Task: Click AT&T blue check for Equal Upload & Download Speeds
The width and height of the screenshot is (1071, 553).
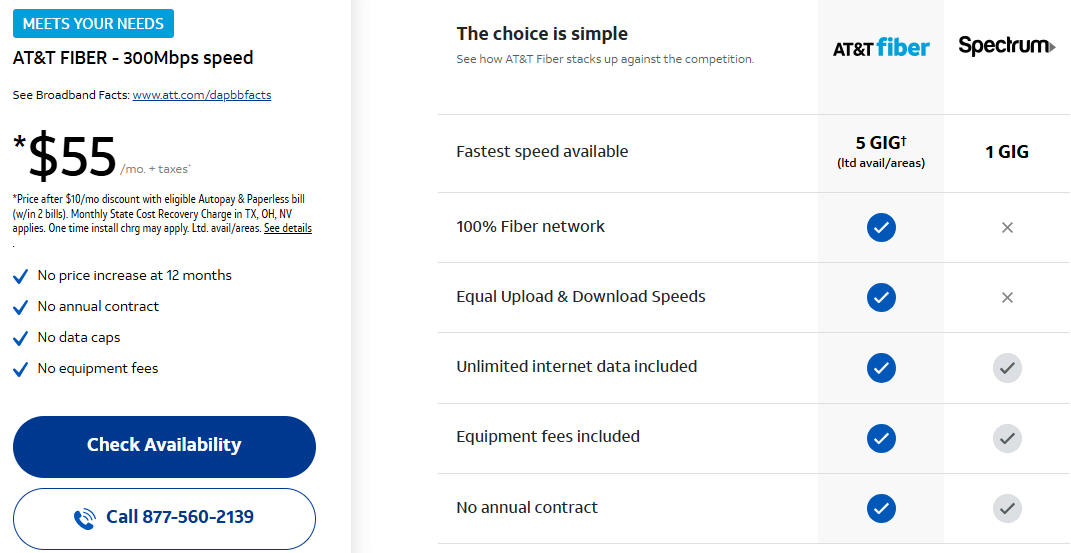Action: point(881,298)
